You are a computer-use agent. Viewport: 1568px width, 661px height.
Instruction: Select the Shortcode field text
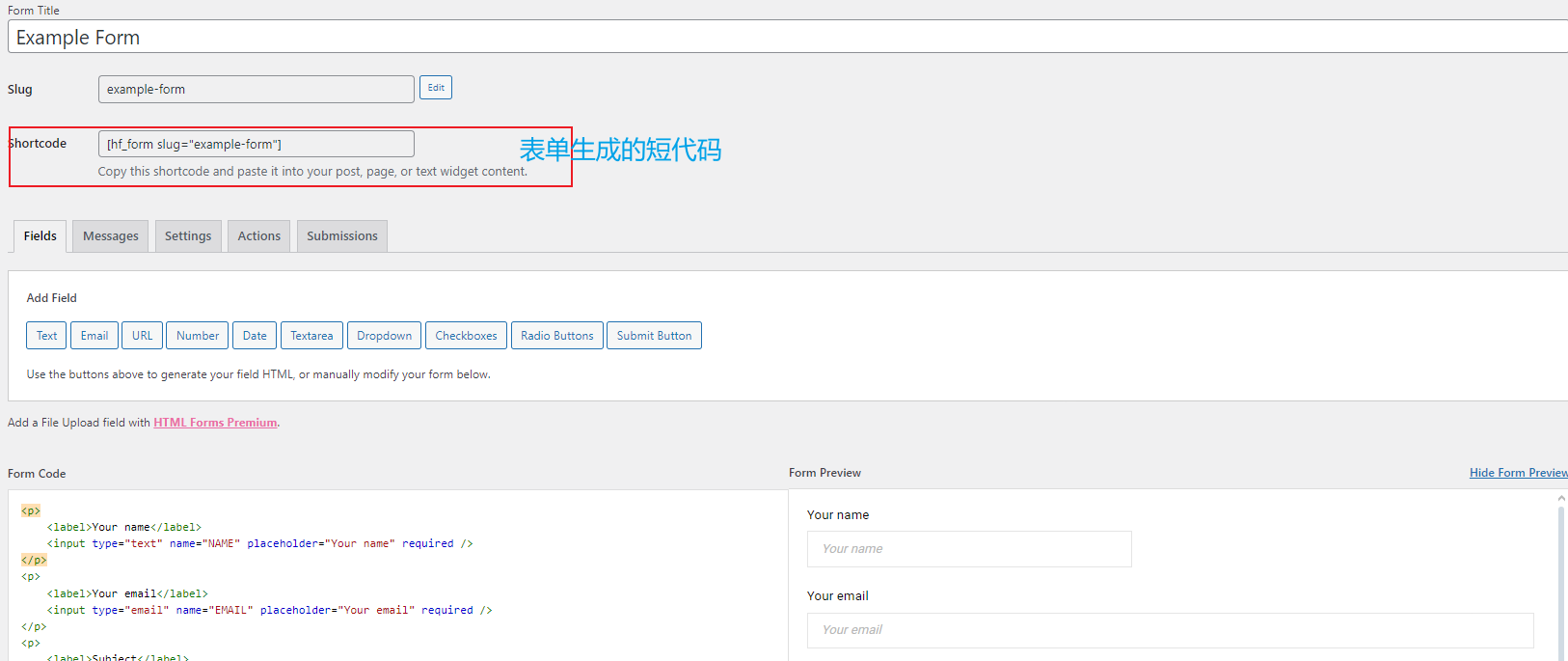(x=257, y=144)
